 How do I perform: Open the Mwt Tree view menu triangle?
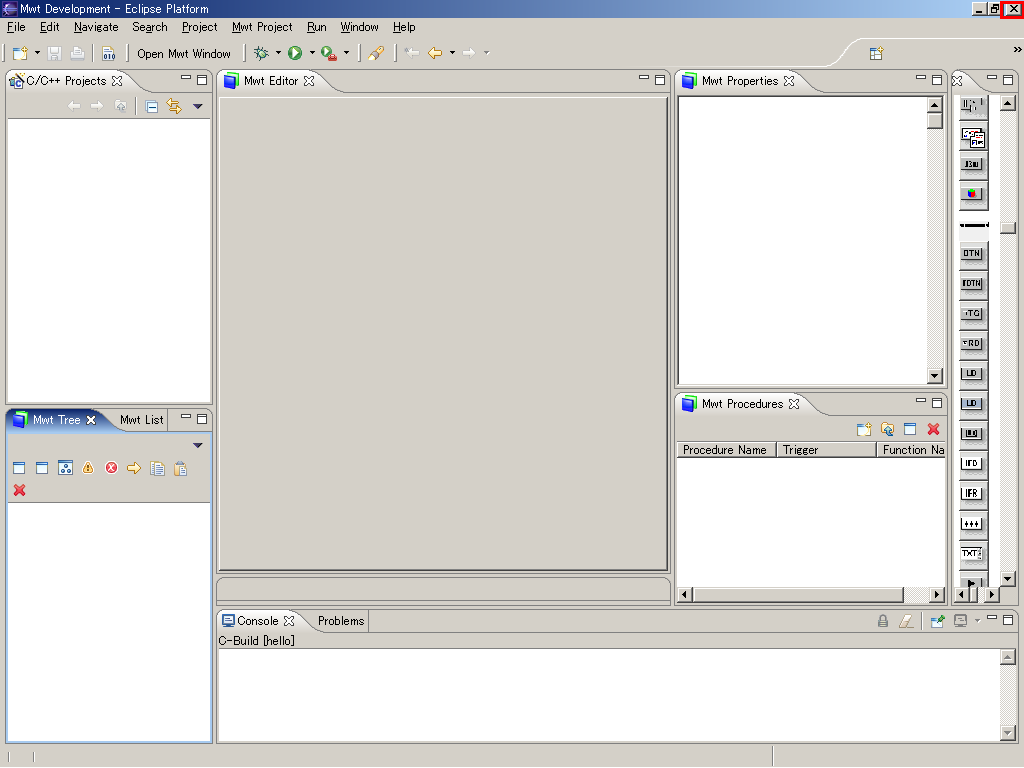[x=197, y=445]
